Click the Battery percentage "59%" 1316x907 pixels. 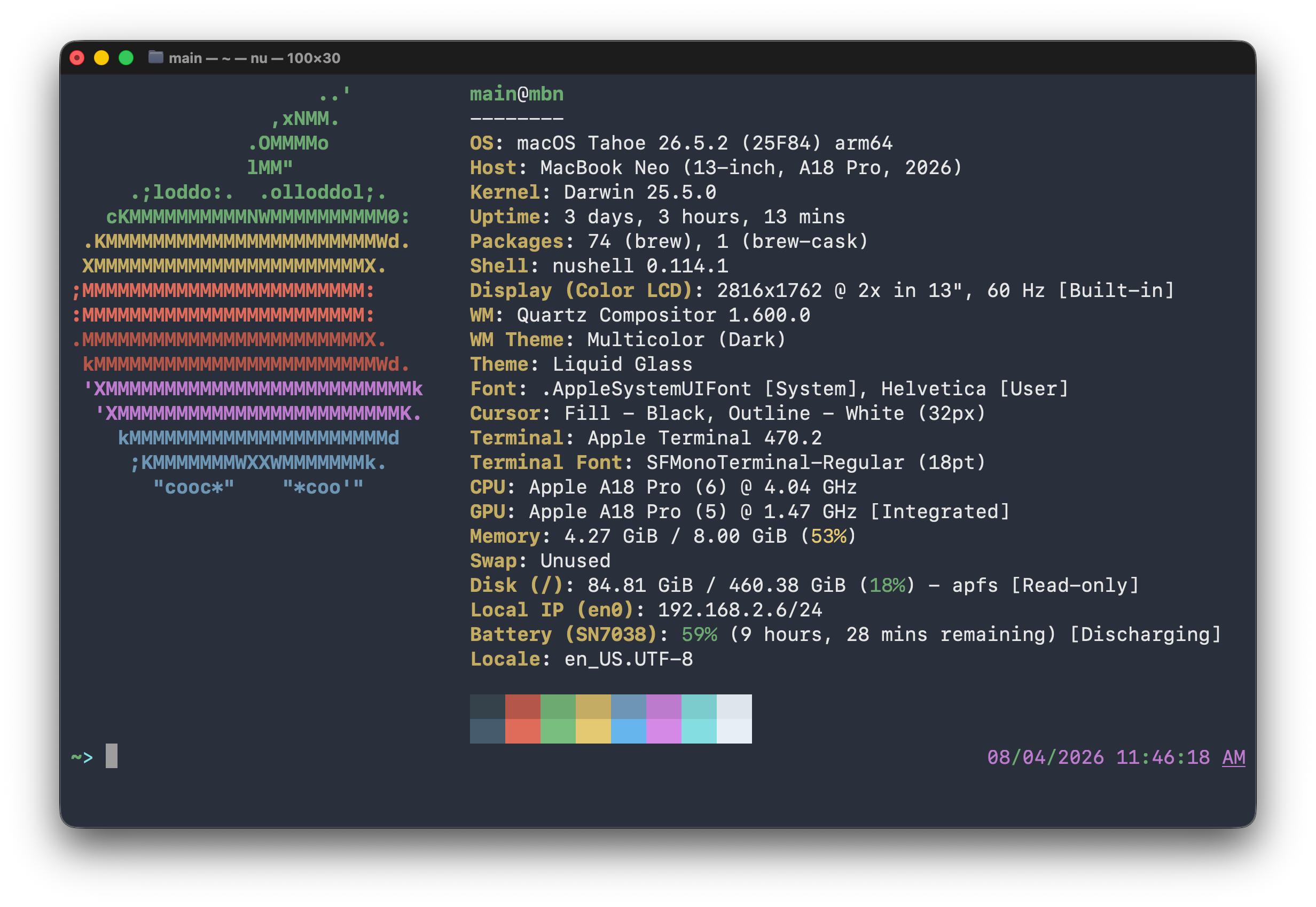699,634
